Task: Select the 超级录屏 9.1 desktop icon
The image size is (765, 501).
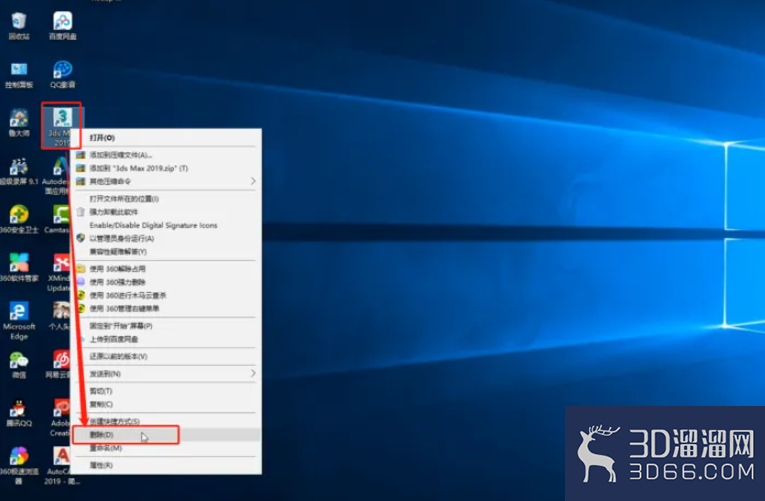Action: 19,171
